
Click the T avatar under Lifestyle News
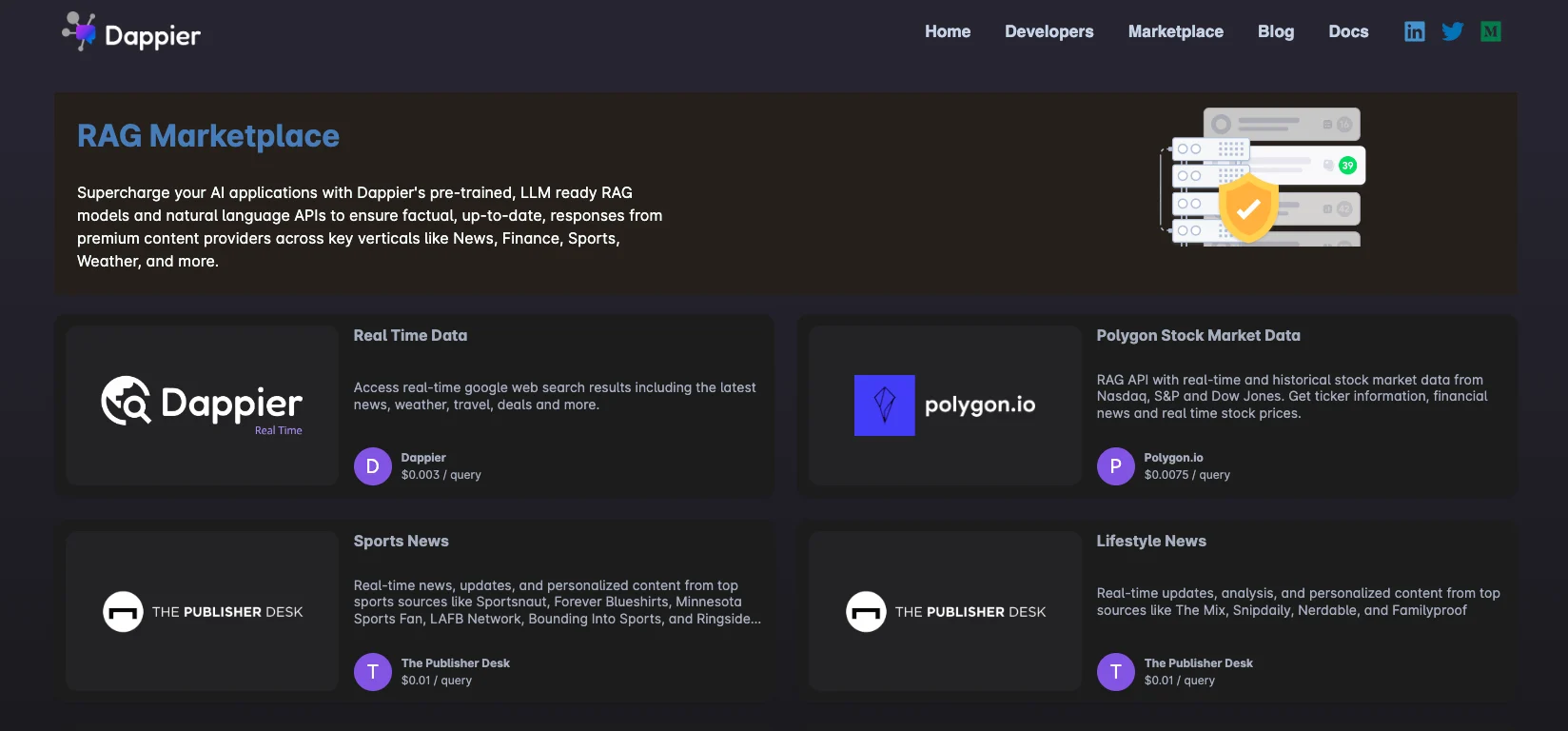click(x=1116, y=672)
